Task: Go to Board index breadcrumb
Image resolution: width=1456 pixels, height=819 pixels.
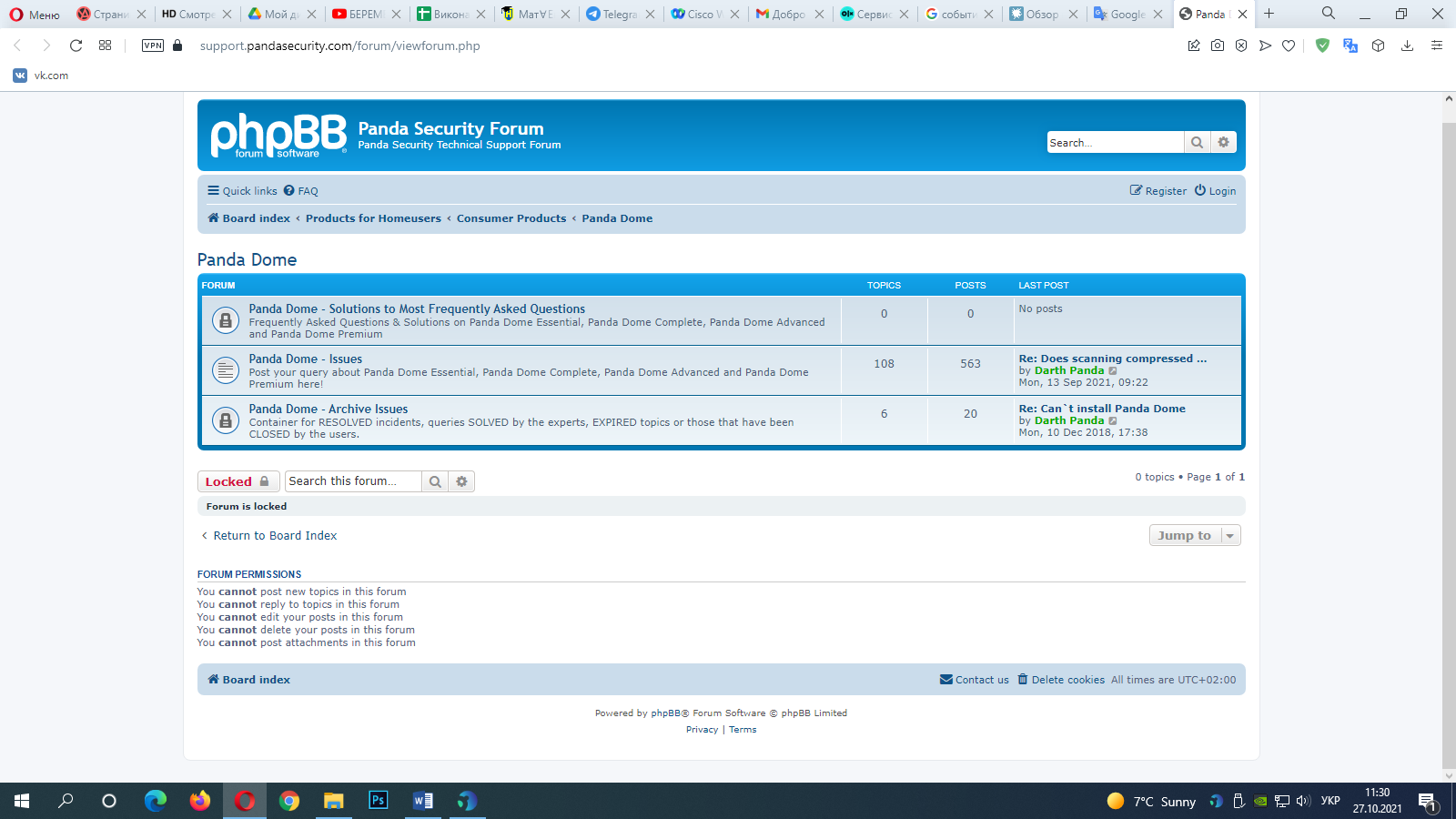Action: 249,218
